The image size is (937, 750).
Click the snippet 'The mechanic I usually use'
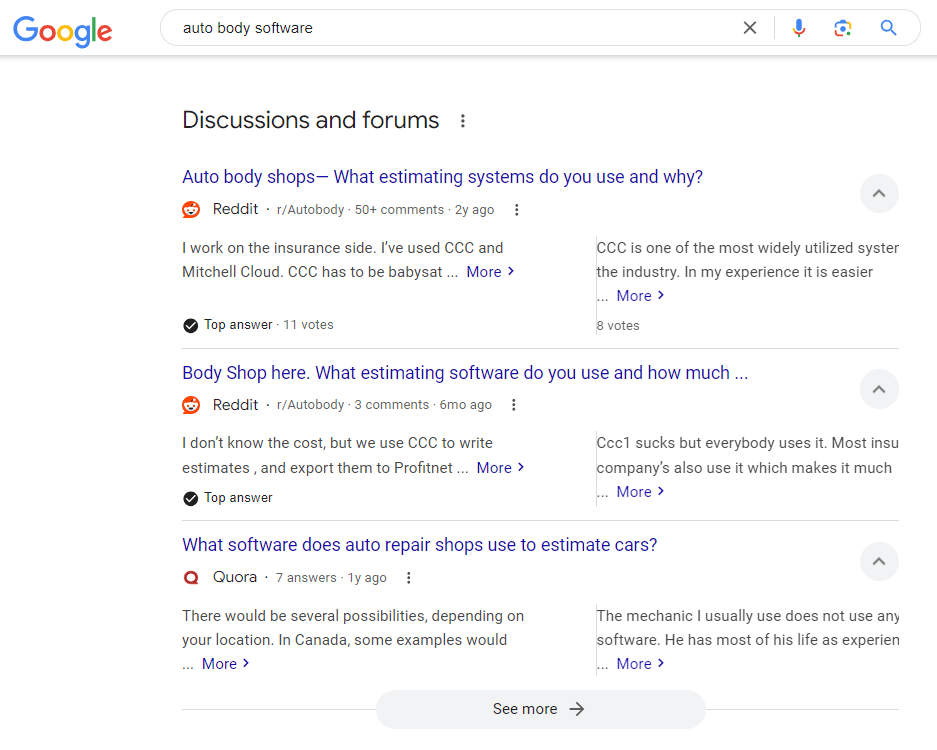pyautogui.click(x=748, y=628)
